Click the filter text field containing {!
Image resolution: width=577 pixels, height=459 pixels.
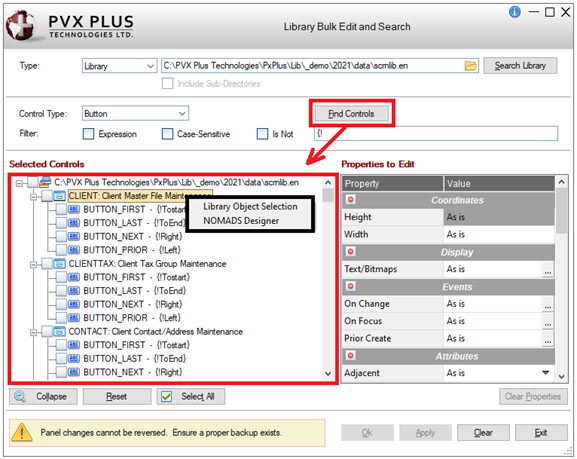pyautogui.click(x=436, y=133)
